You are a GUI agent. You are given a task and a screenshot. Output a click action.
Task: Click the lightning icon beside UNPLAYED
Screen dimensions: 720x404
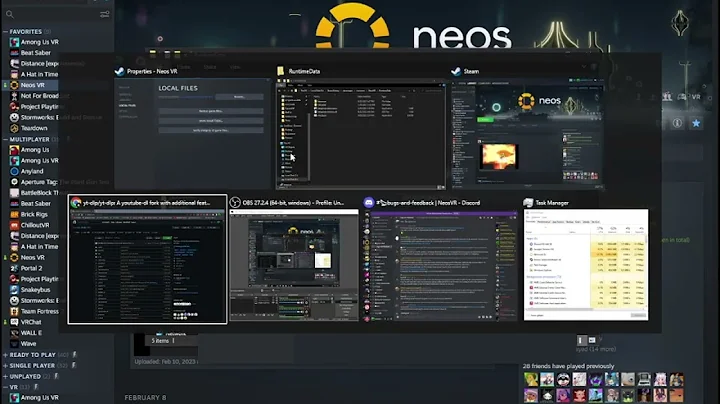pyautogui.click(x=56, y=376)
